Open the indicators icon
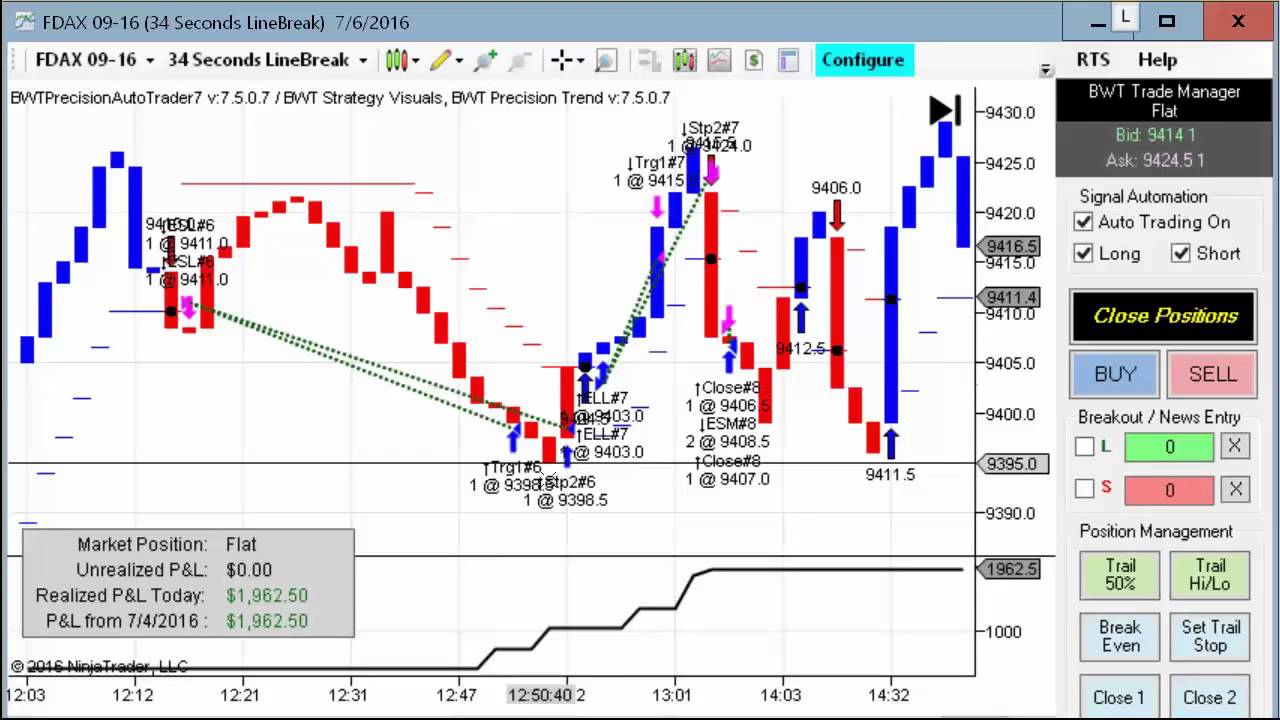 pyautogui.click(x=684, y=60)
